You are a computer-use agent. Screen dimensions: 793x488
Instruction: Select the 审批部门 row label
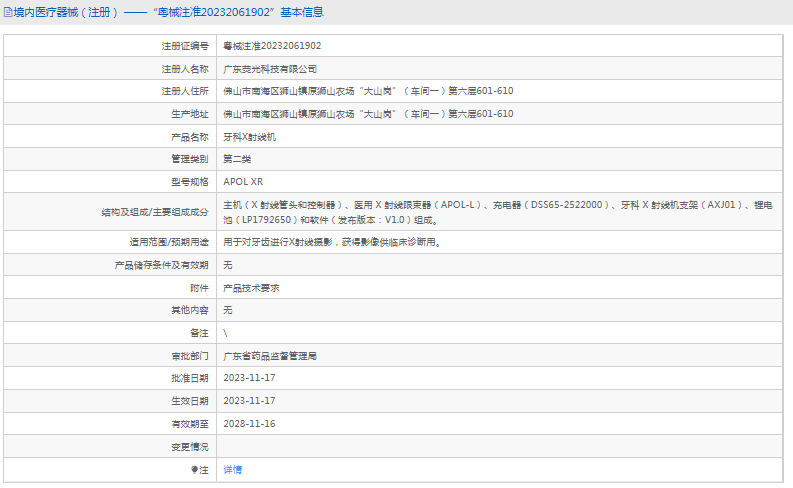190,356
